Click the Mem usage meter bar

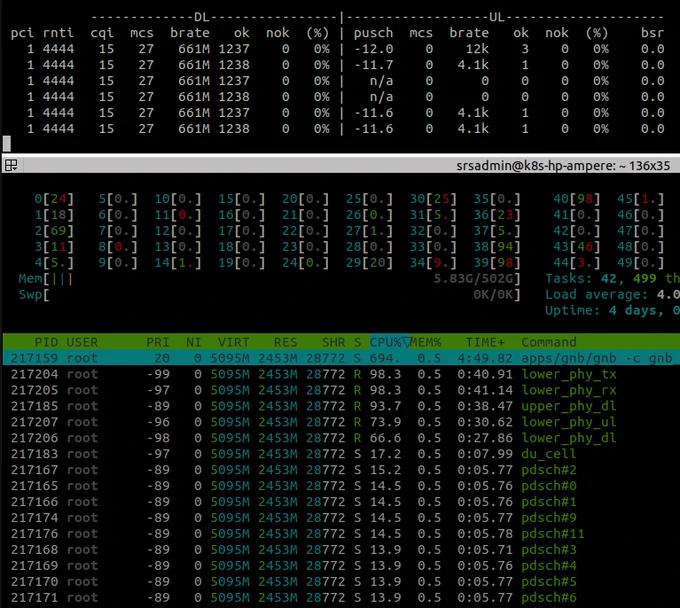[x=269, y=278]
